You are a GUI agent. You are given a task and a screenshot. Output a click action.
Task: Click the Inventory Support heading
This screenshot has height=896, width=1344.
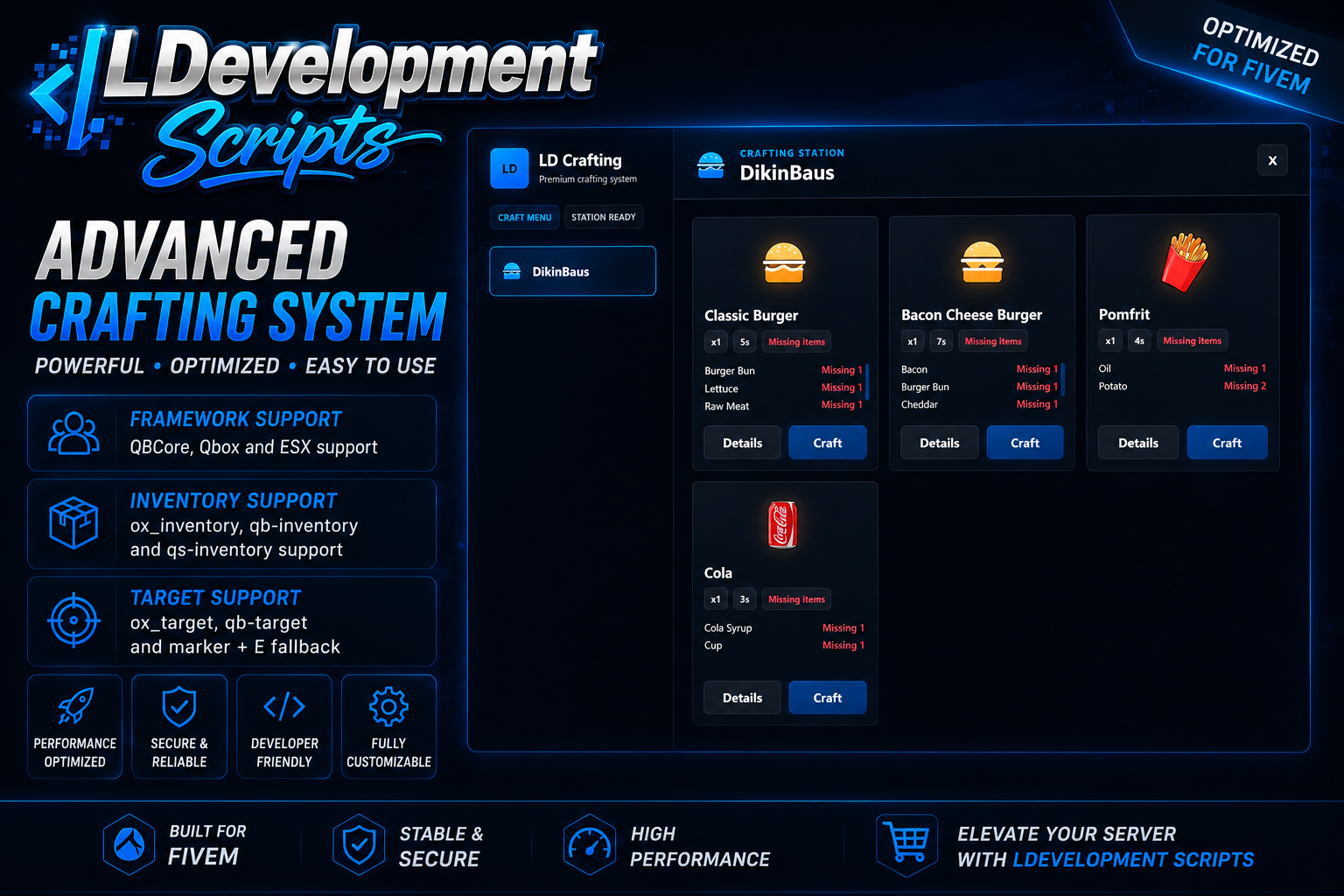click(233, 500)
